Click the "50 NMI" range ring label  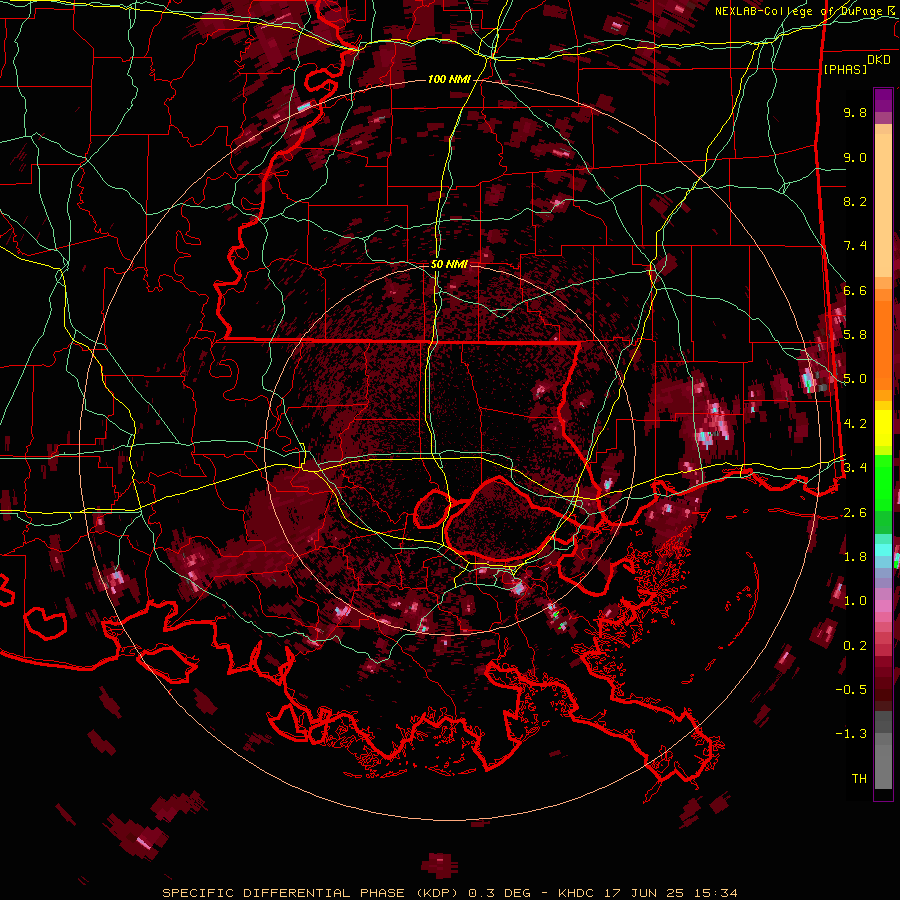click(449, 265)
